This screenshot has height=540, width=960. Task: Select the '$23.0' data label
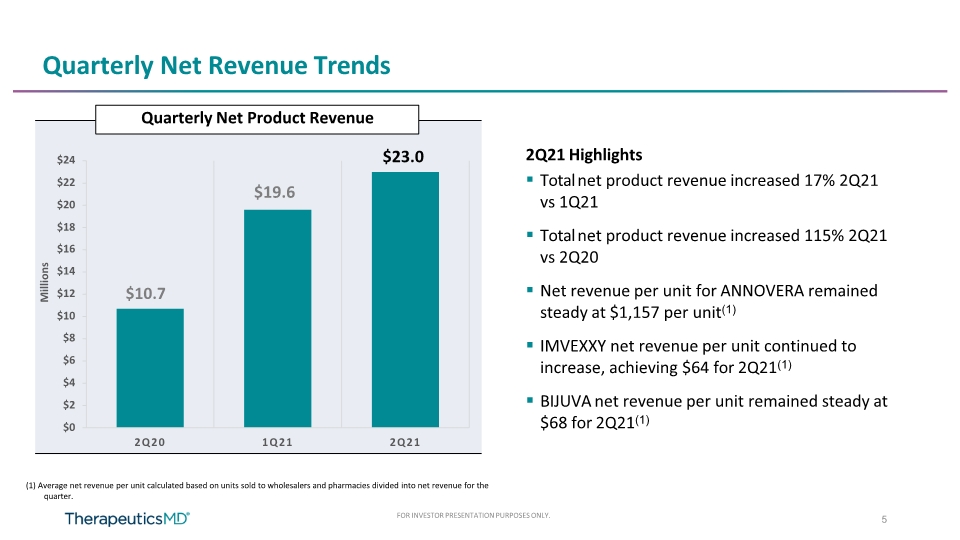tap(403, 157)
